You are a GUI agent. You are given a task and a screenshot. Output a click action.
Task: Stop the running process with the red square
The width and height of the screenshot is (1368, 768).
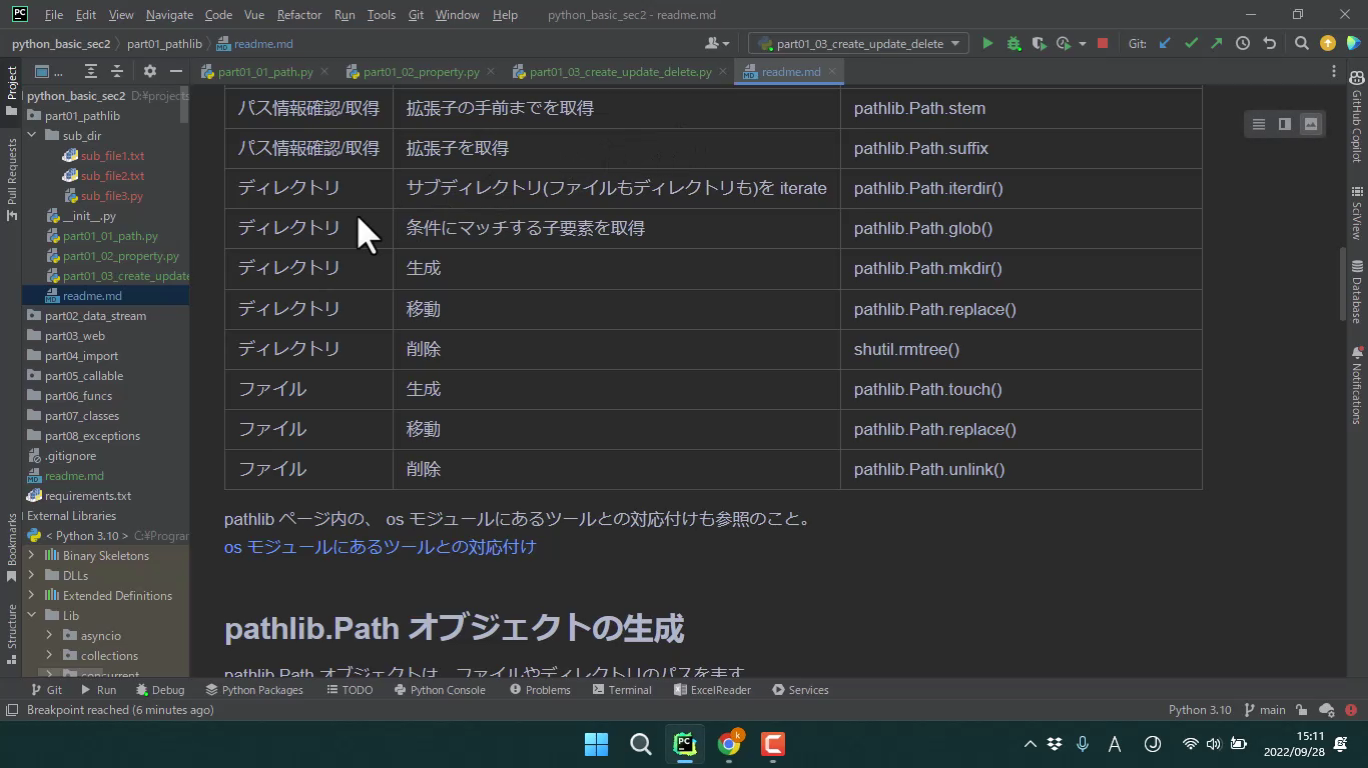(x=1102, y=44)
